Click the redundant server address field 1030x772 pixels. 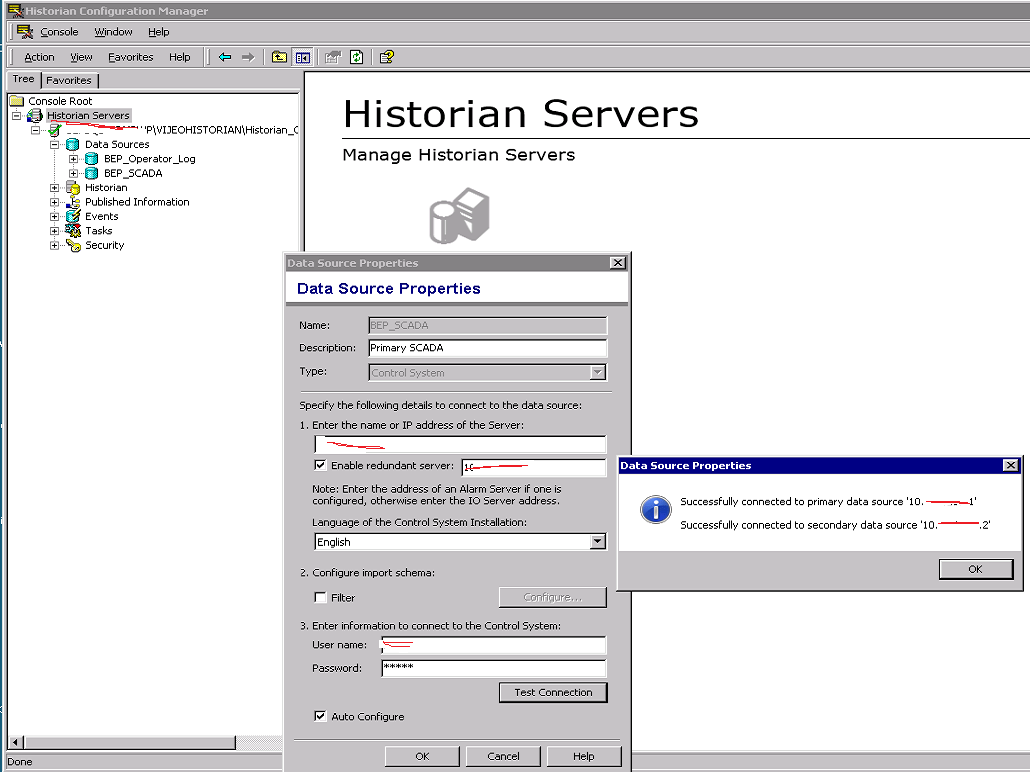coord(533,467)
